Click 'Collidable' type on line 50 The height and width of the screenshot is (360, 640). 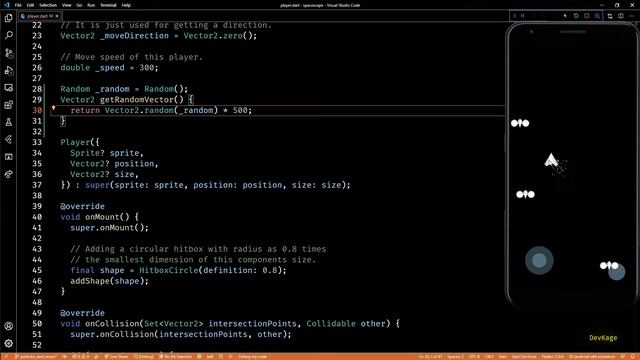pos(331,324)
